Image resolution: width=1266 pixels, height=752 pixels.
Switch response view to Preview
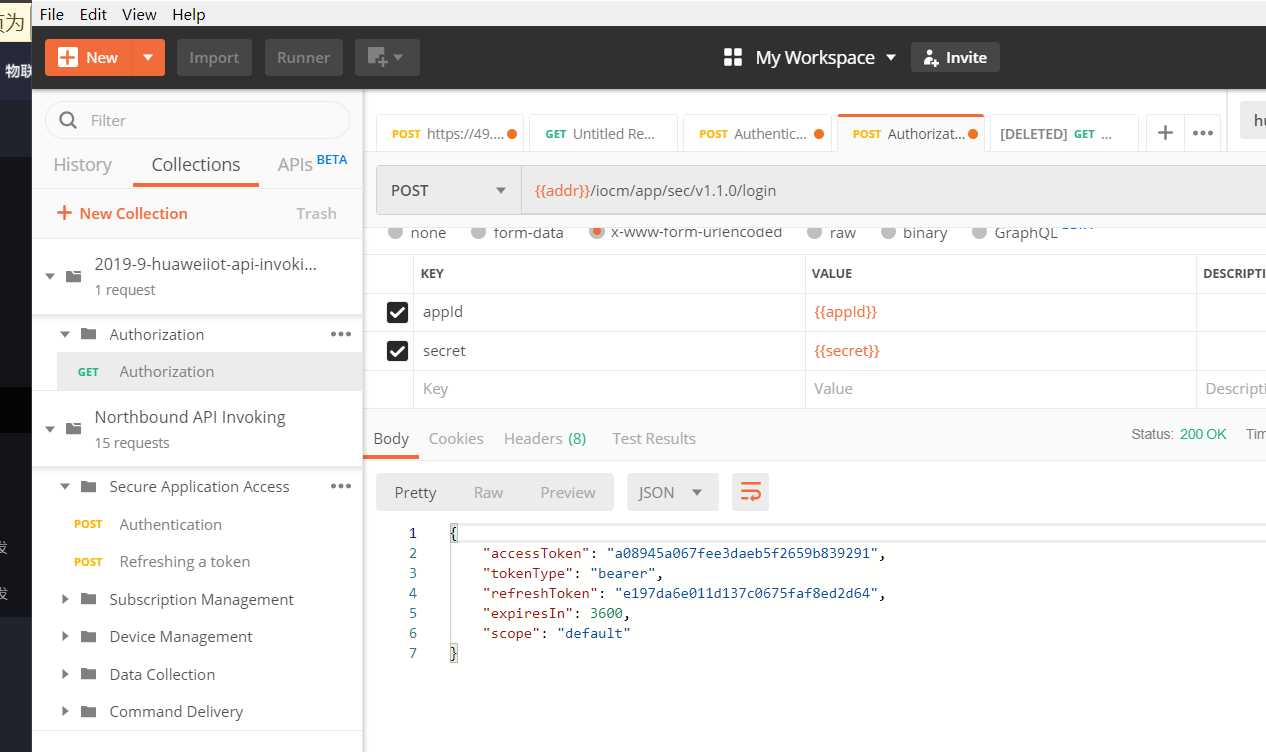[568, 492]
